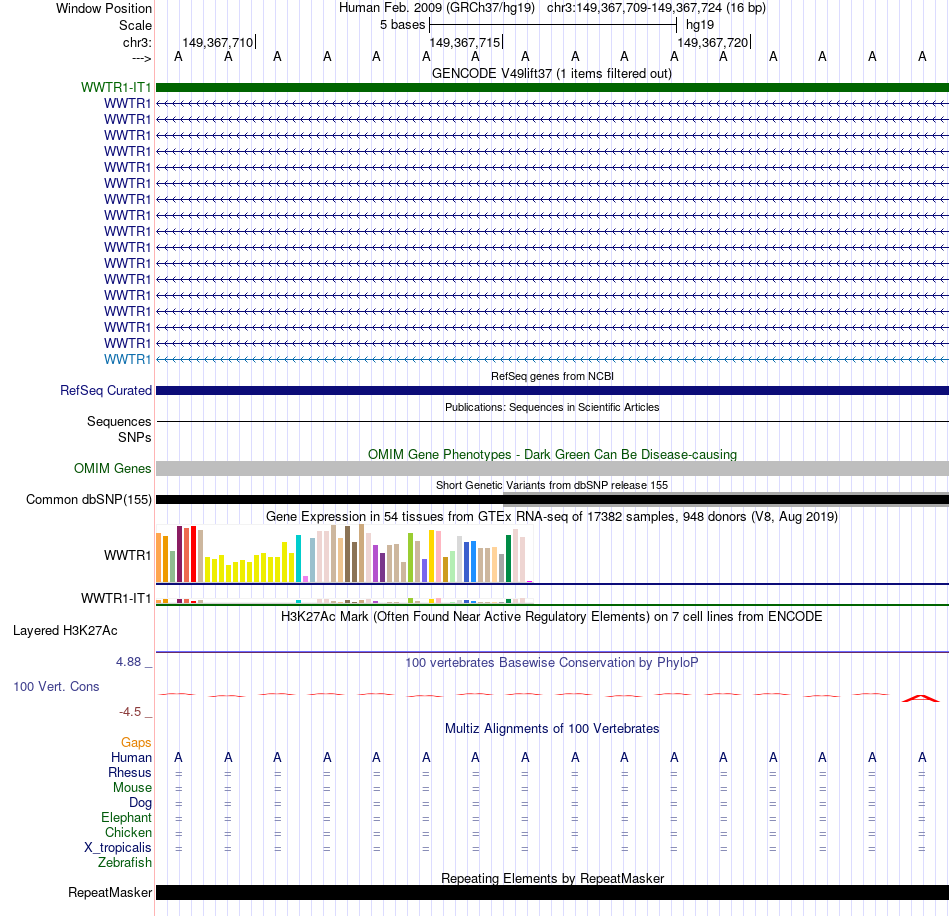
Task: Open 100 vertebrates Basewise Conservation by PhyloP title
Action: coord(552,663)
